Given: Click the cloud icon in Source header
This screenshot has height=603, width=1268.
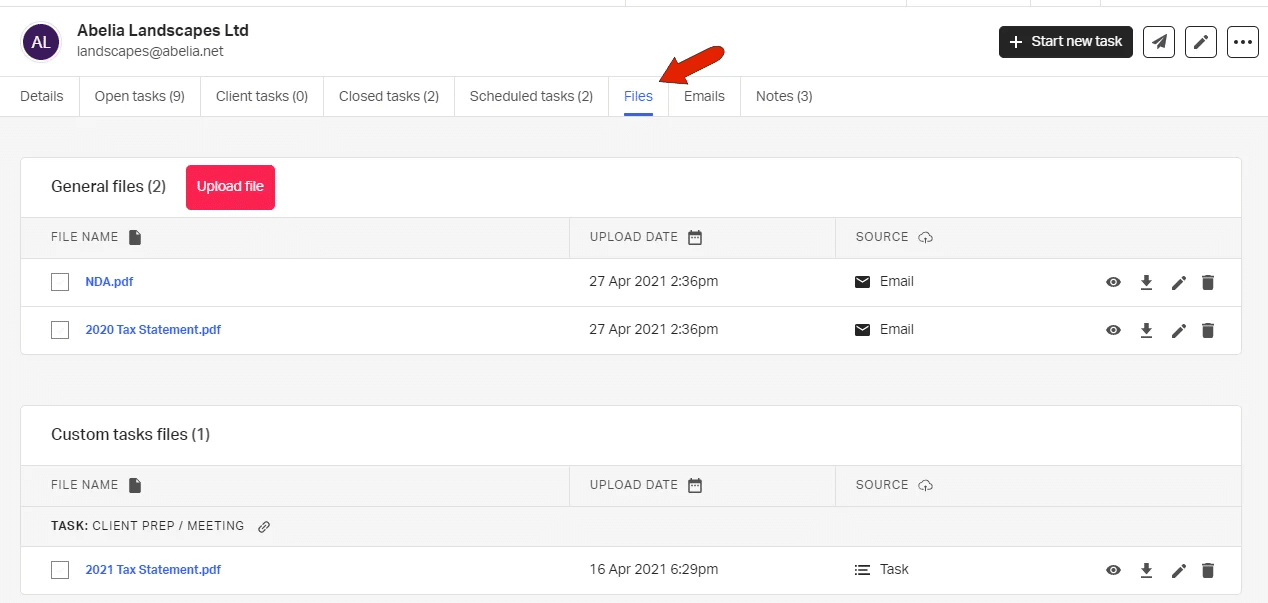Looking at the screenshot, I should point(925,237).
